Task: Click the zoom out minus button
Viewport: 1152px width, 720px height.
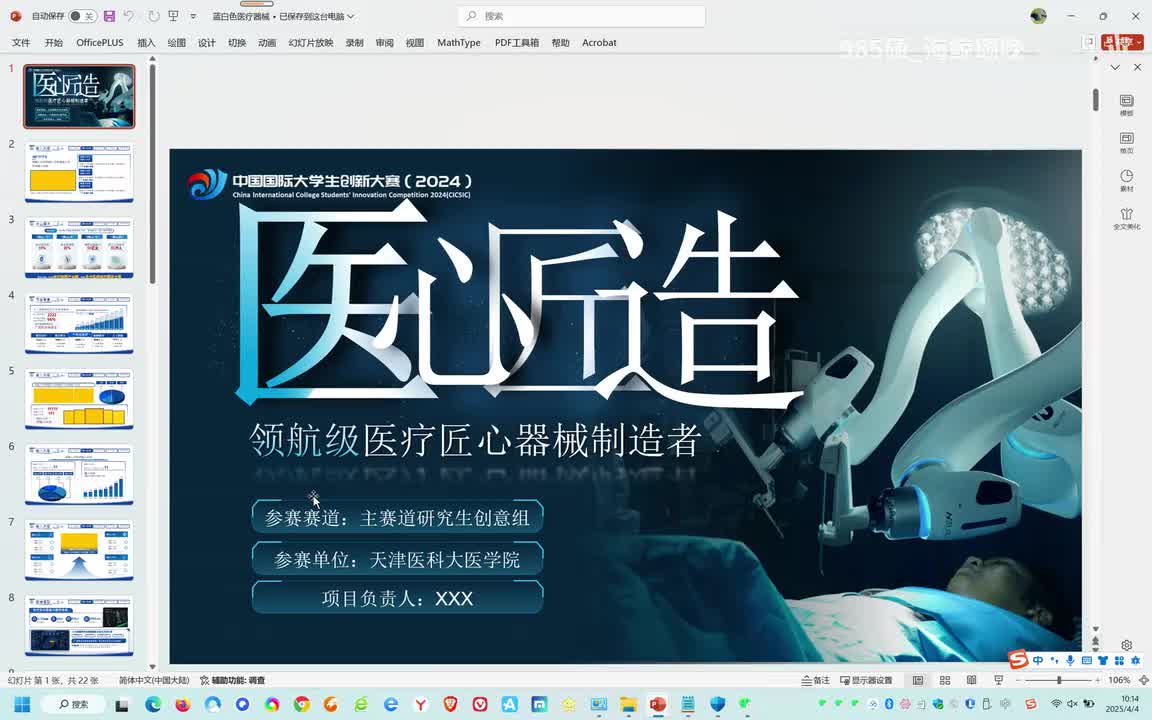Action: click(1018, 680)
